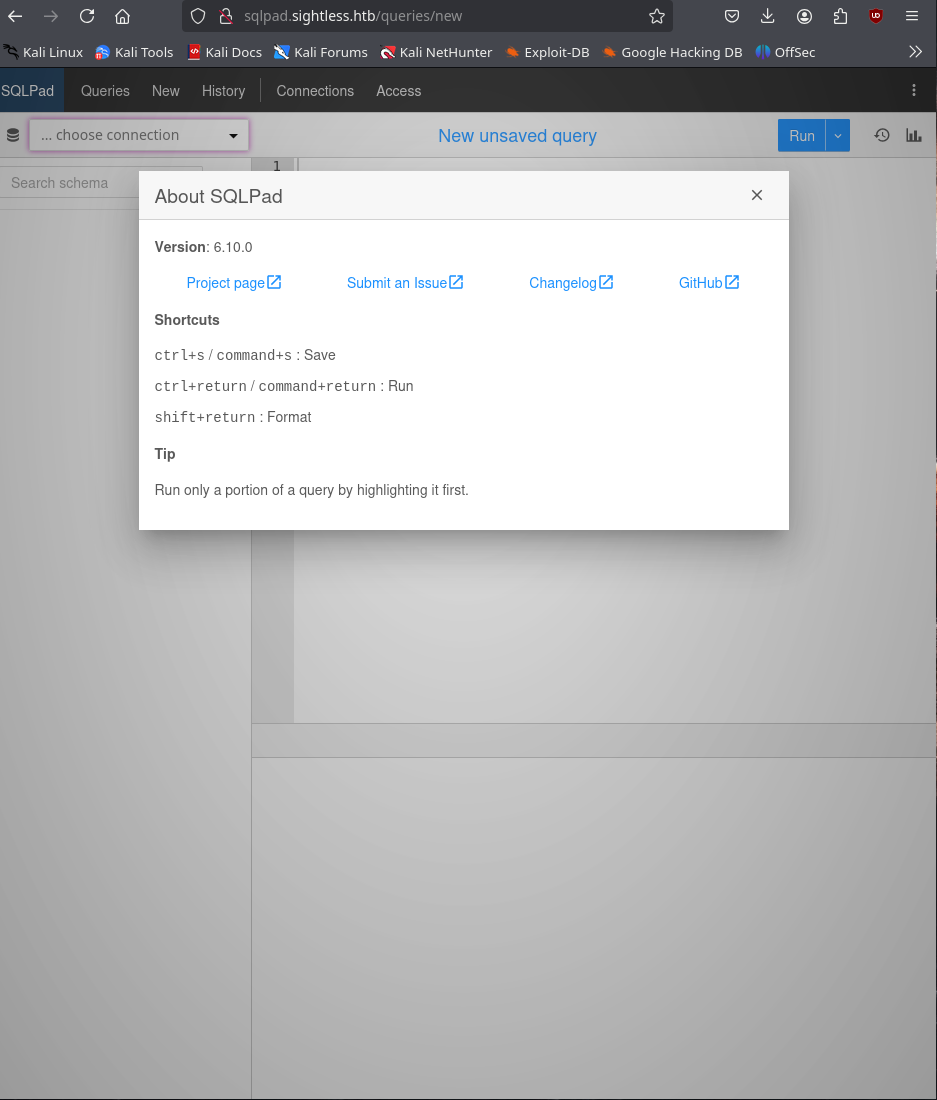The width and height of the screenshot is (937, 1100).
Task: Open the GitHub link
Action: (x=708, y=283)
